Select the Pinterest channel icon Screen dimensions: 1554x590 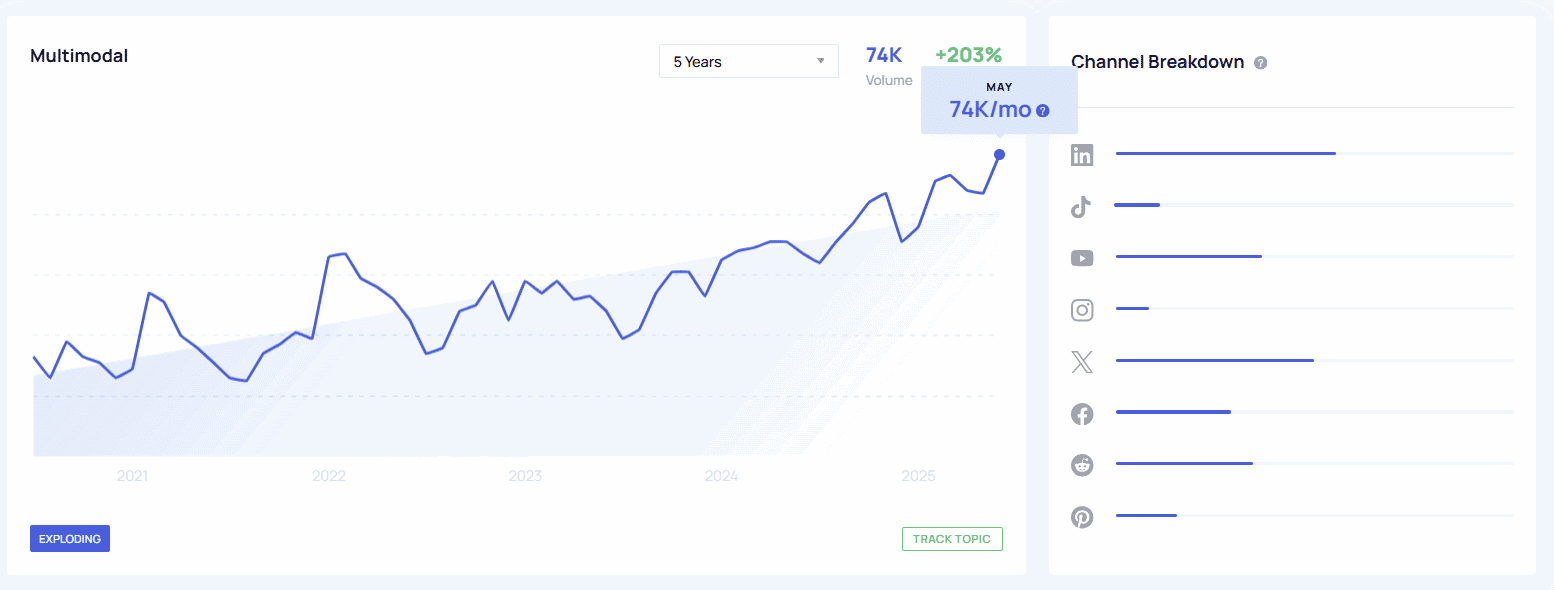click(1082, 517)
